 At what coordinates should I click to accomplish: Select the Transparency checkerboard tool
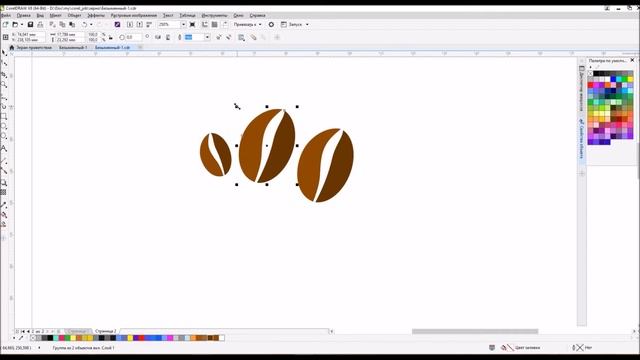tap(4, 192)
